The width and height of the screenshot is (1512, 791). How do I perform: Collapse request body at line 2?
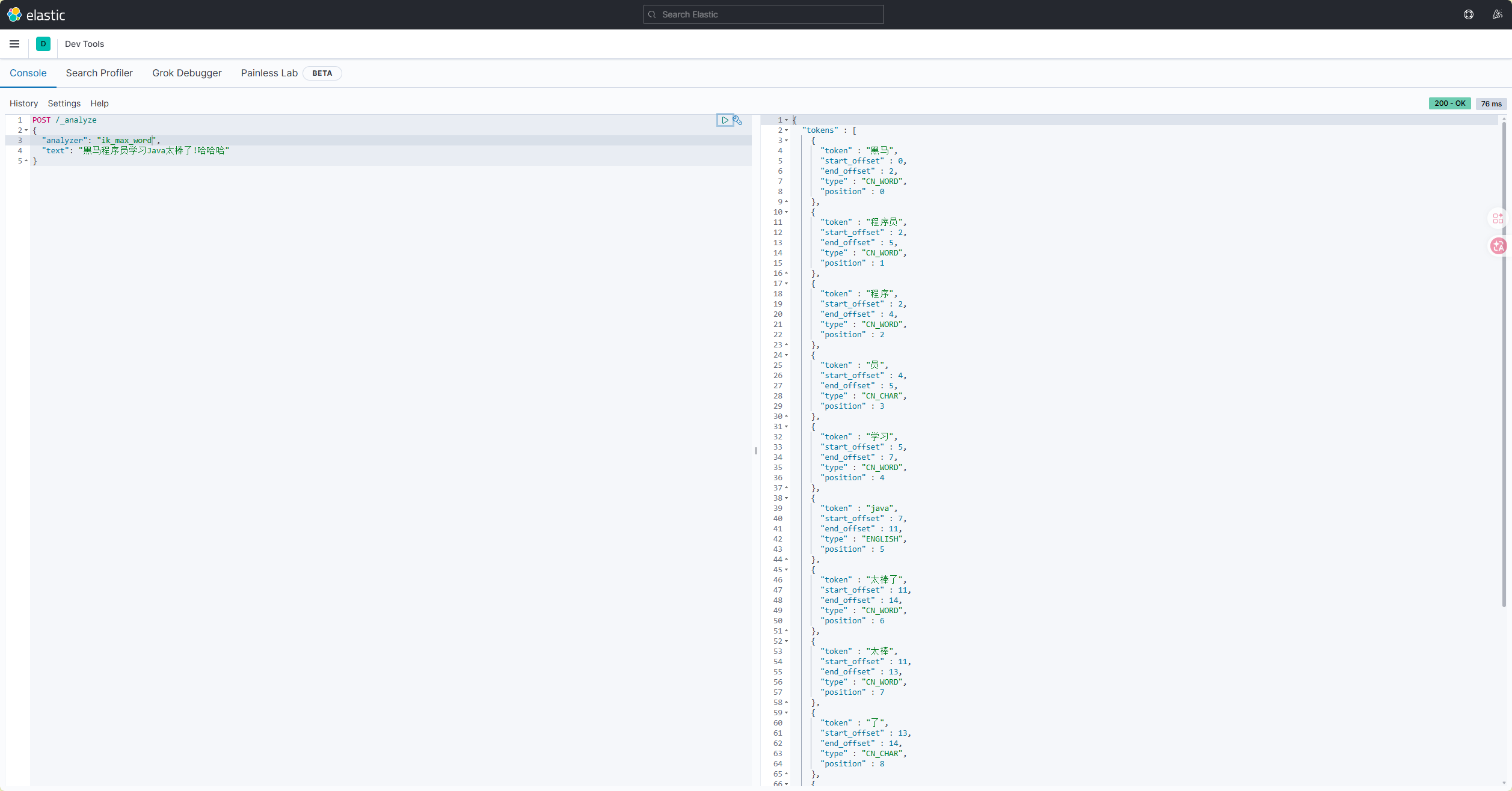[26, 130]
